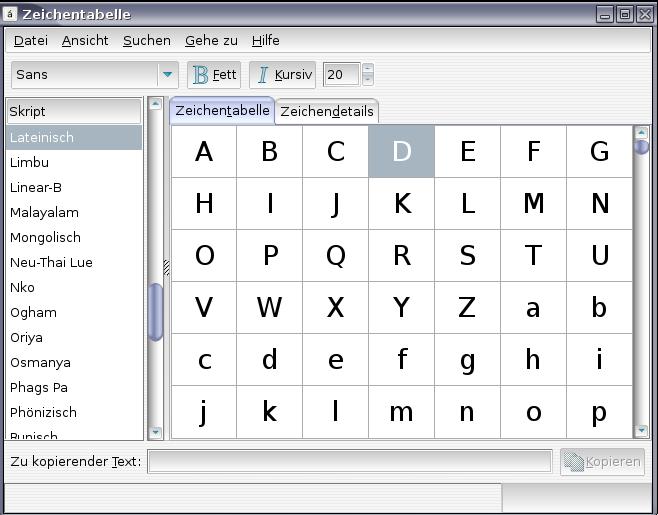Select lowercase k in the table
The width and height of the screenshot is (658, 515).
coord(269,412)
